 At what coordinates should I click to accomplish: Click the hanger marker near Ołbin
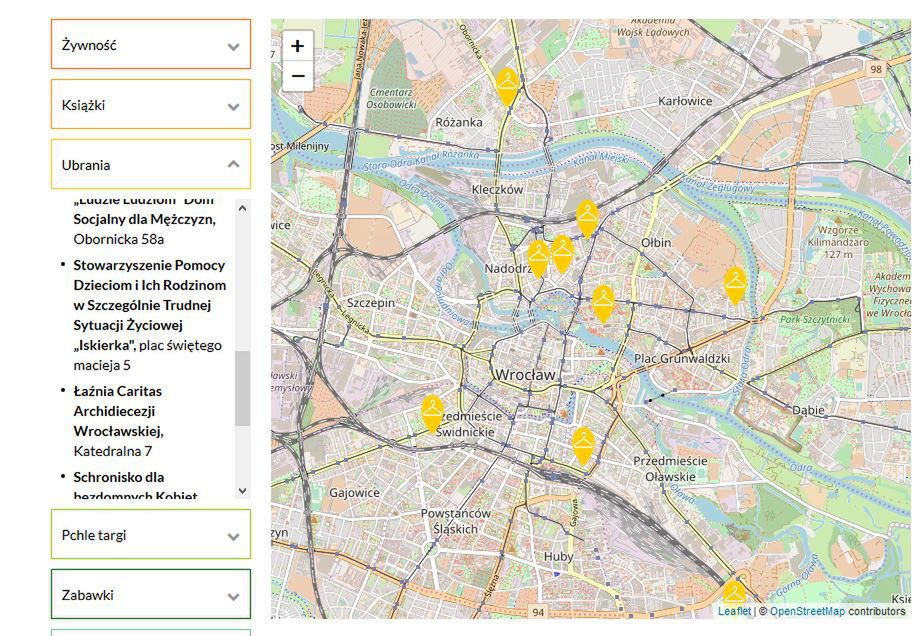click(588, 217)
